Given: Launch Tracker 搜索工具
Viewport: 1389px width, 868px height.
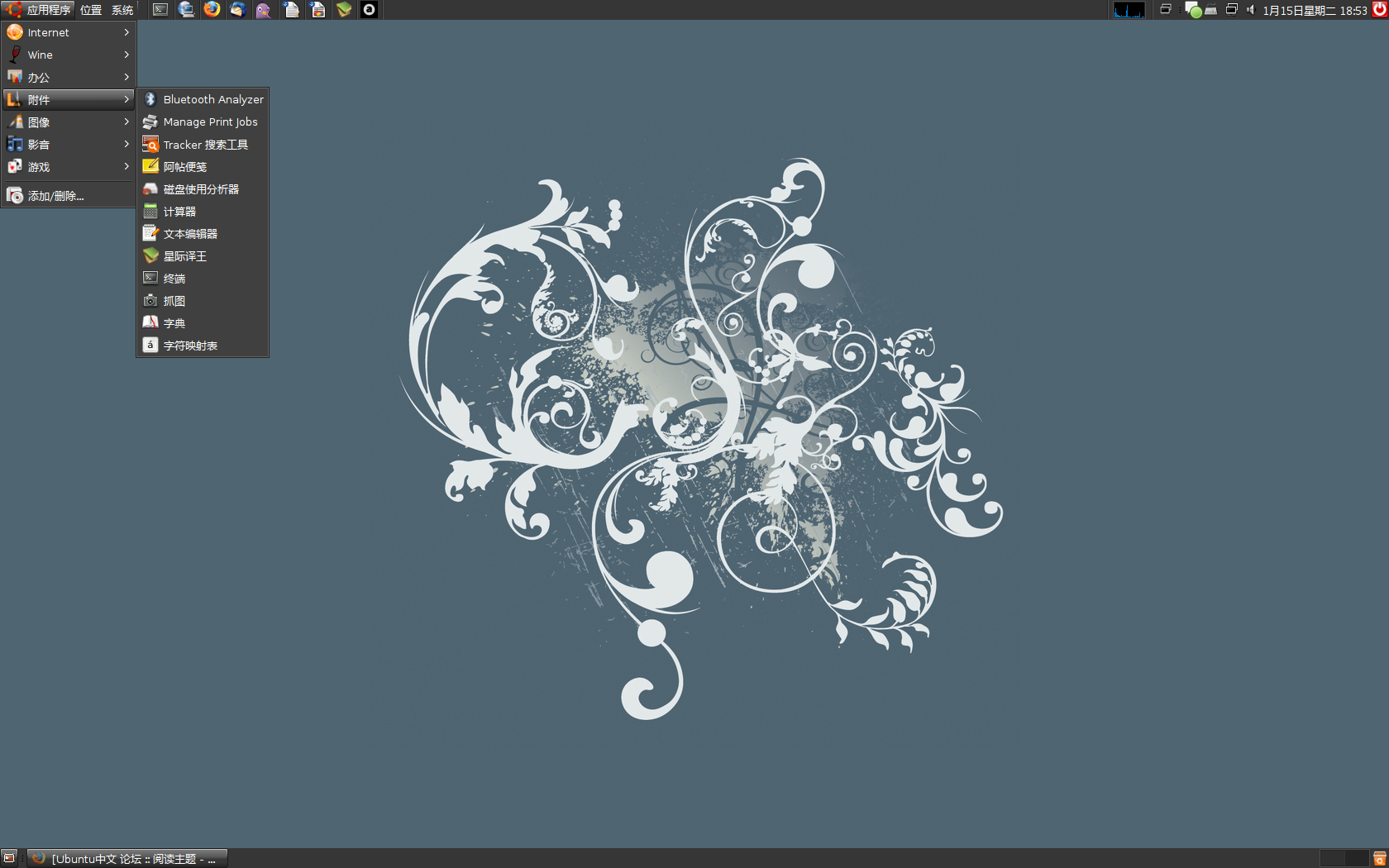Looking at the screenshot, I should [x=203, y=145].
